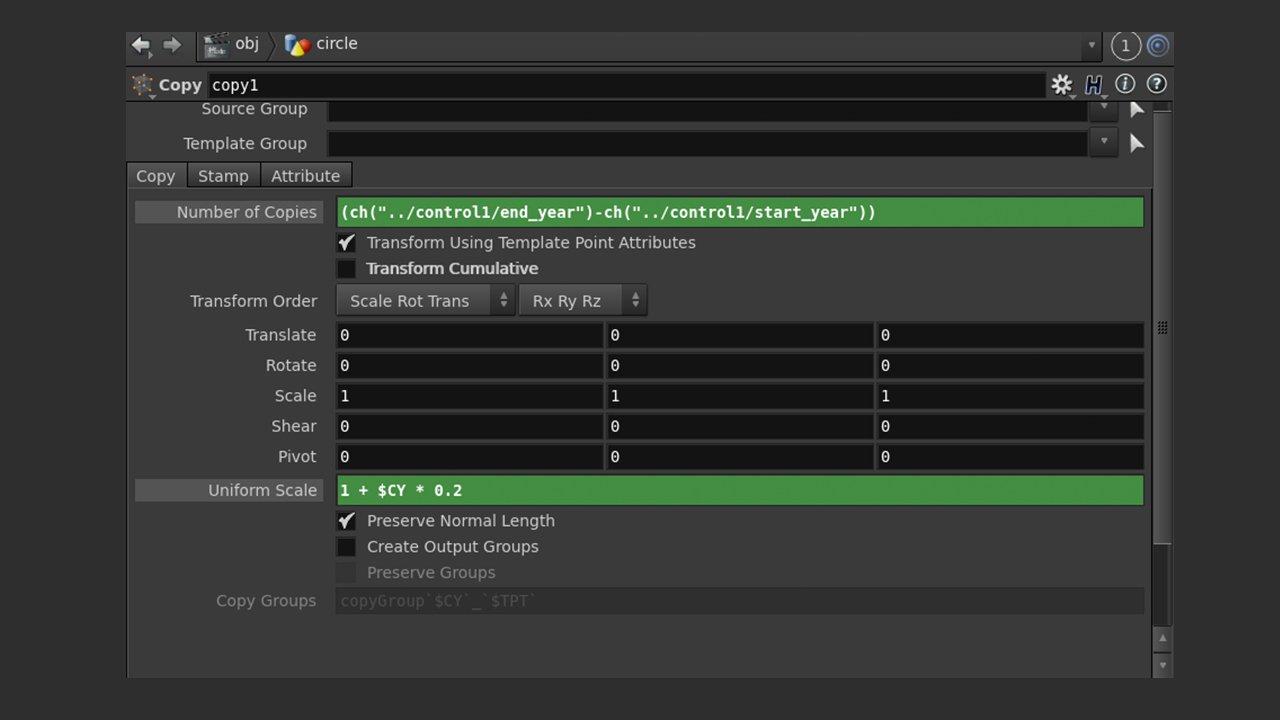Click the Copy operator type icon
1280x720 pixels.
(x=143, y=85)
